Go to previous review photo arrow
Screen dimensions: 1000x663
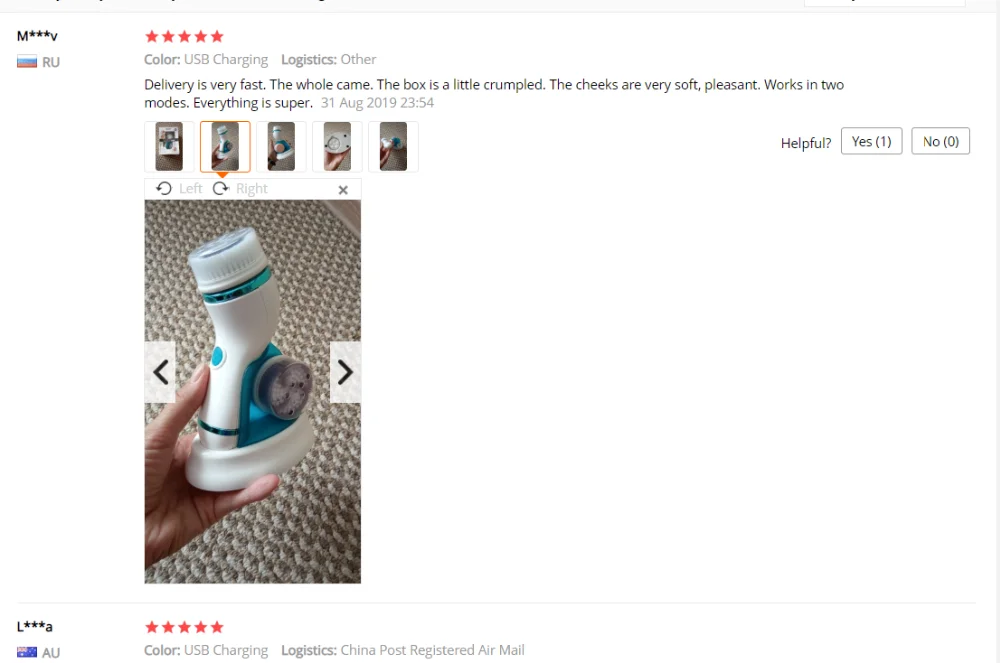[160, 372]
